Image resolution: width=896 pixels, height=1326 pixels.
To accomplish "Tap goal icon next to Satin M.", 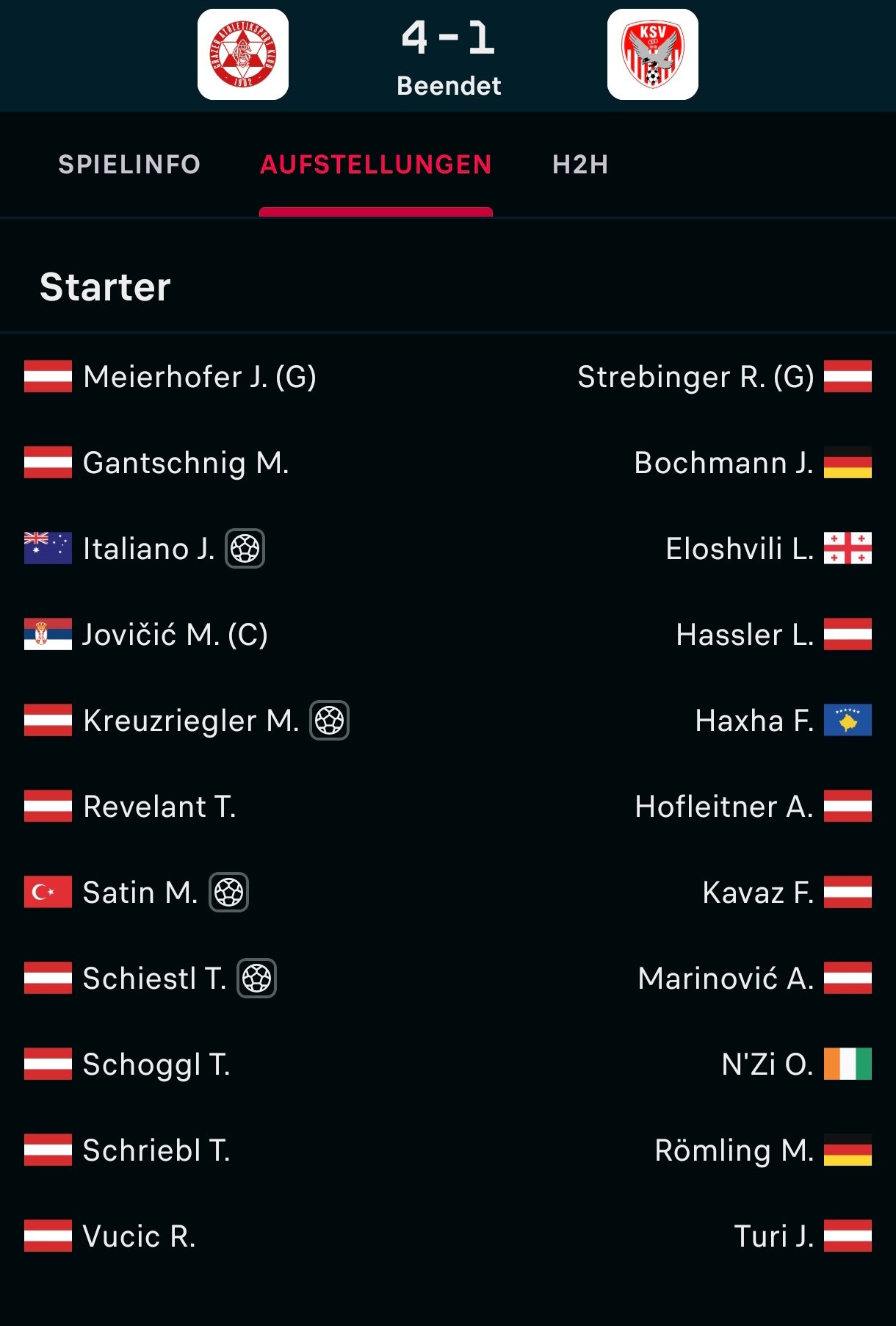I will 229,893.
